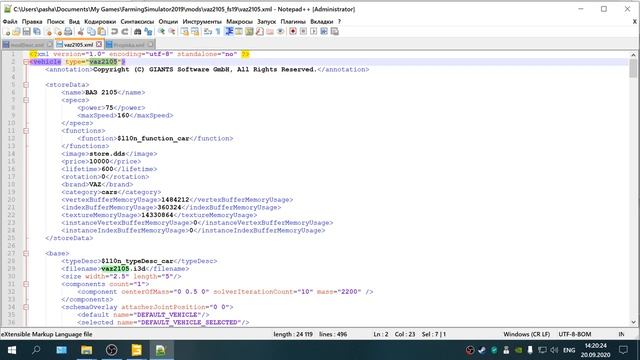This screenshot has height=360, width=640.
Task: Stop macro recording toolbar icon
Action: 303,31
